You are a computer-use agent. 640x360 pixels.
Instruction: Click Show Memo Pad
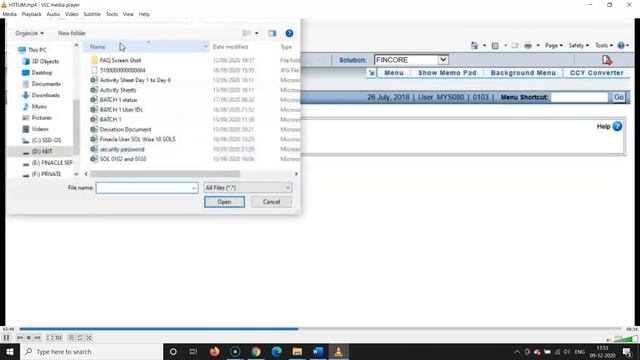click(447, 73)
